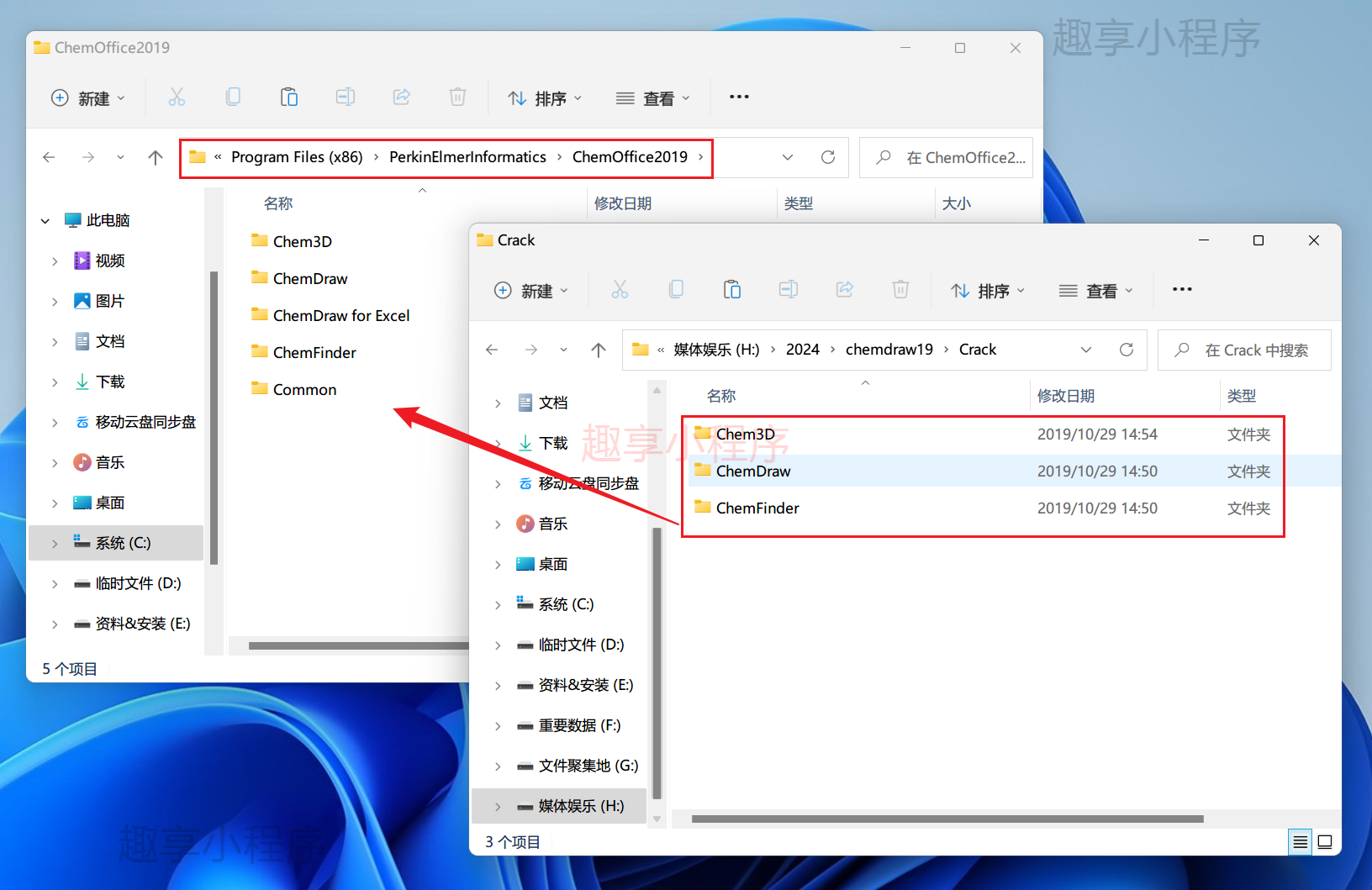This screenshot has height=890, width=1372.
Task: Sort by 修改日期 column in Crack window
Action: pos(1066,396)
